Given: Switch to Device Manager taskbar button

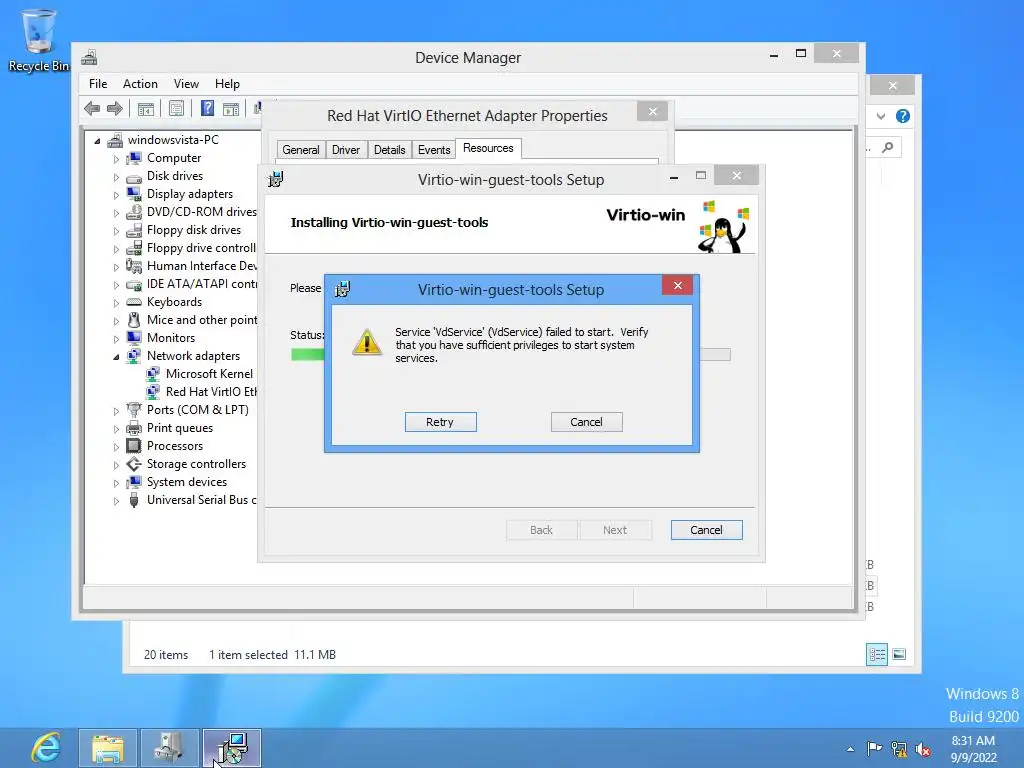Looking at the screenshot, I should coord(170,748).
